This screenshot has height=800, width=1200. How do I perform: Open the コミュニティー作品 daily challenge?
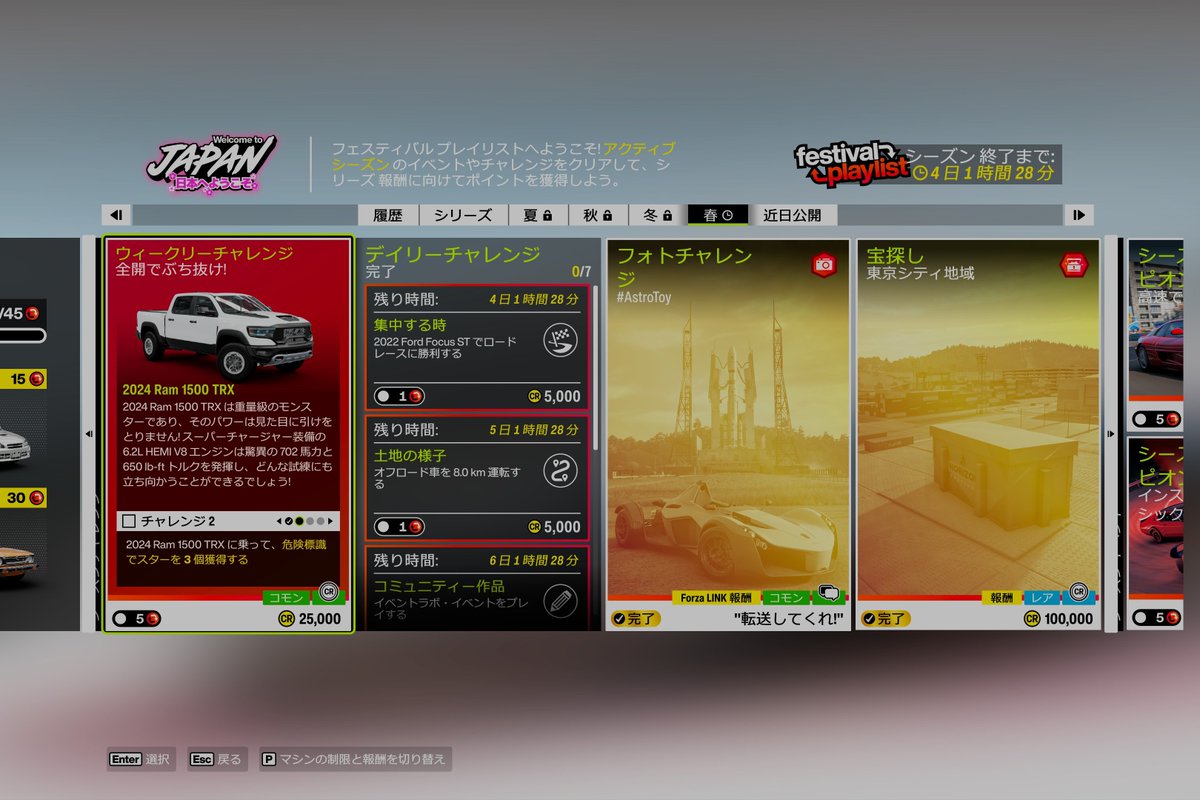pos(477,588)
